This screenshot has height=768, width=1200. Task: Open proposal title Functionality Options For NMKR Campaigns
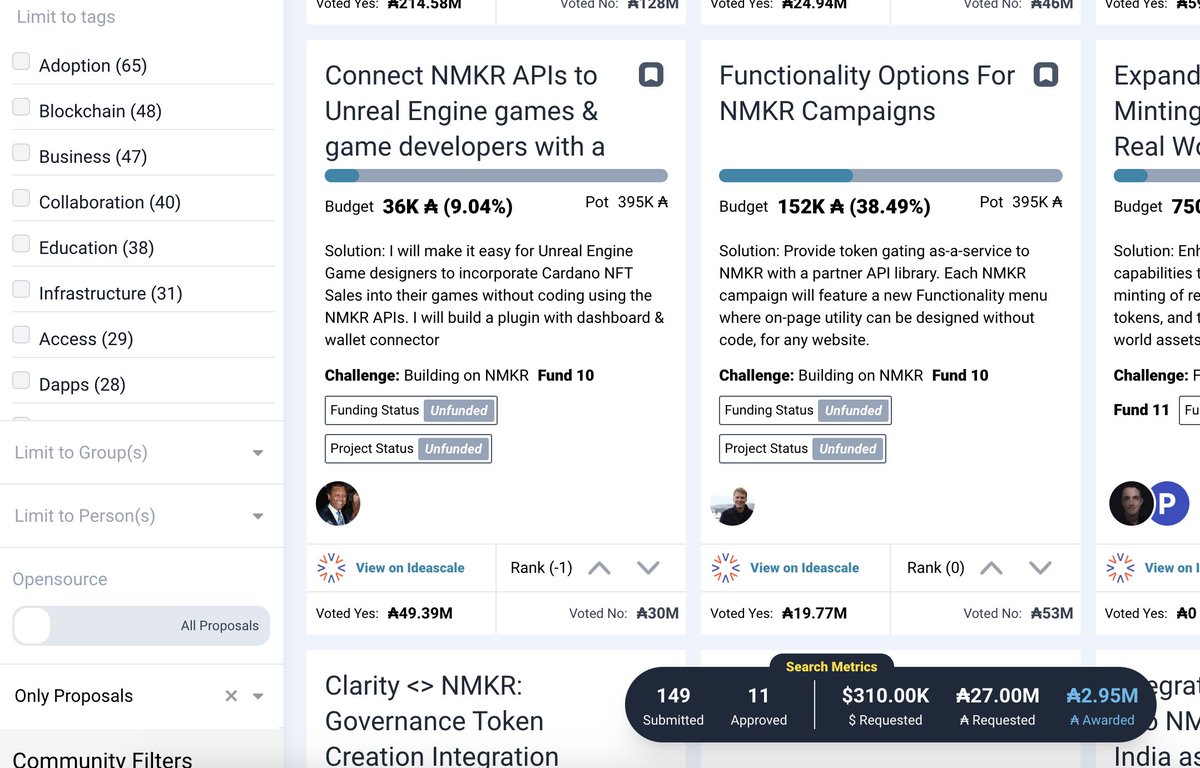[x=867, y=93]
